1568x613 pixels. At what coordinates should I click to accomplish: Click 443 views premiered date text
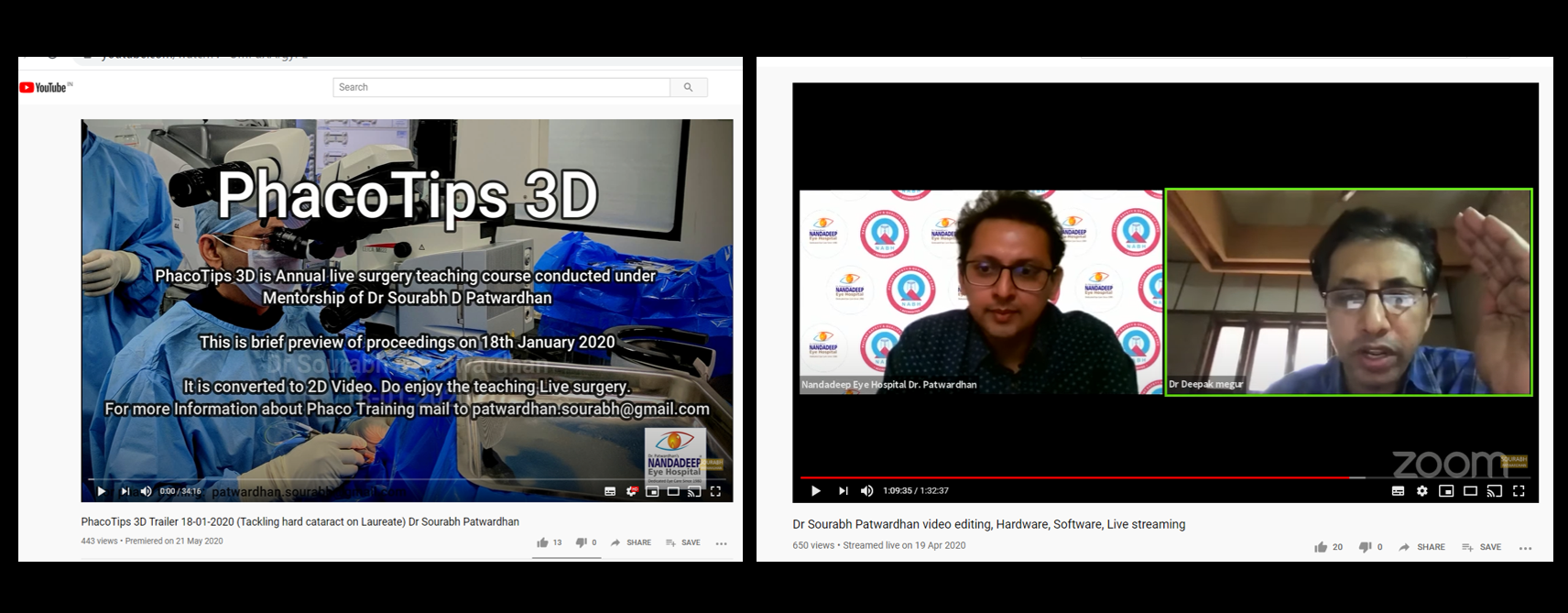152,541
